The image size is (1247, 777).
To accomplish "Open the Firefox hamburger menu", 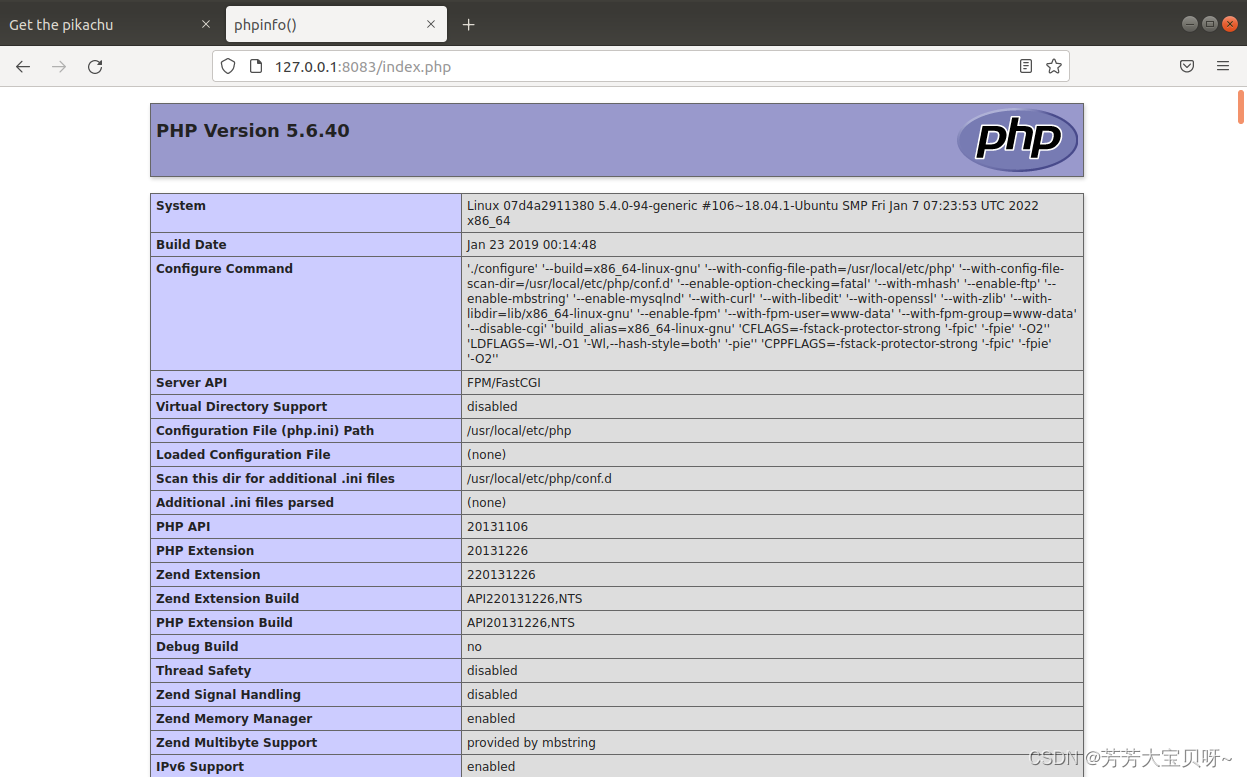I will tap(1223, 67).
